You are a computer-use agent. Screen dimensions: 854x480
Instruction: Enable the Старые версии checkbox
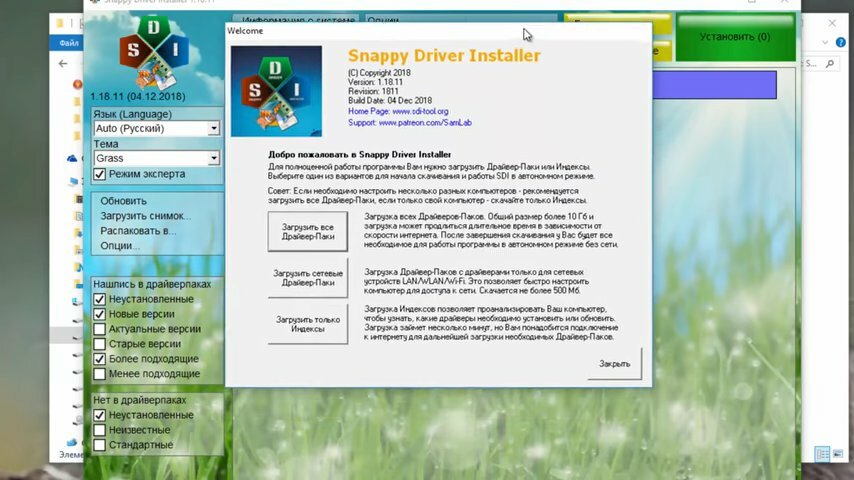[99, 344]
